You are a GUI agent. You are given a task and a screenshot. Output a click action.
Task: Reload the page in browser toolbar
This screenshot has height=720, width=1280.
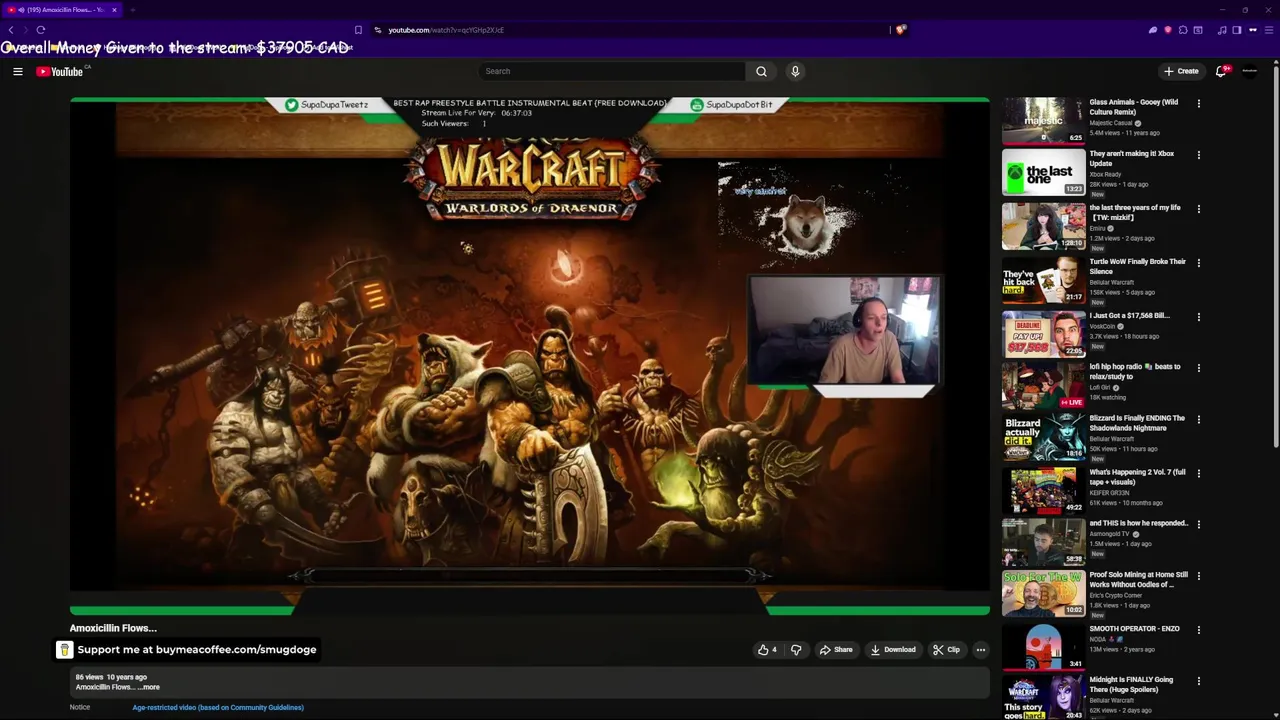40,30
